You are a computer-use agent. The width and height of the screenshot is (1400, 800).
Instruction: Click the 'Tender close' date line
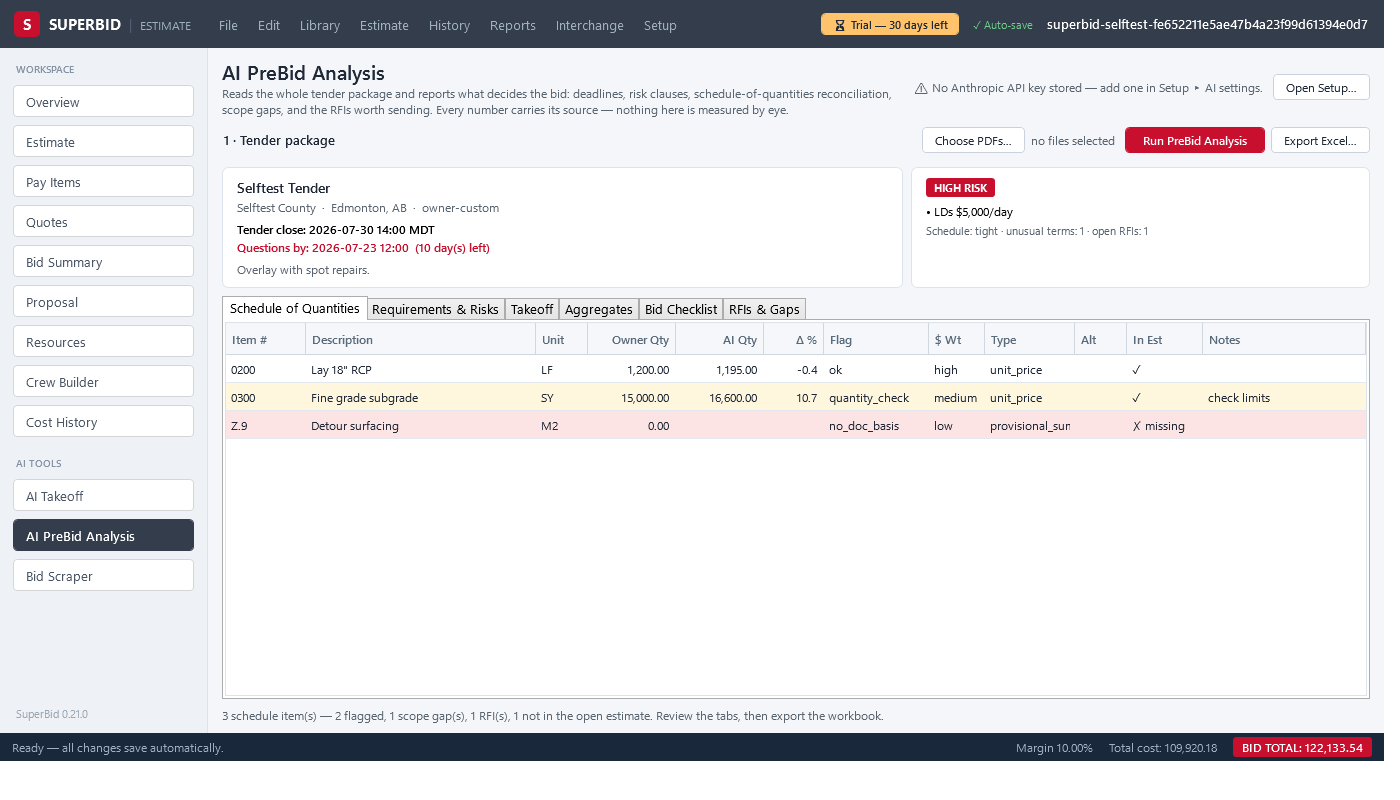[336, 230]
